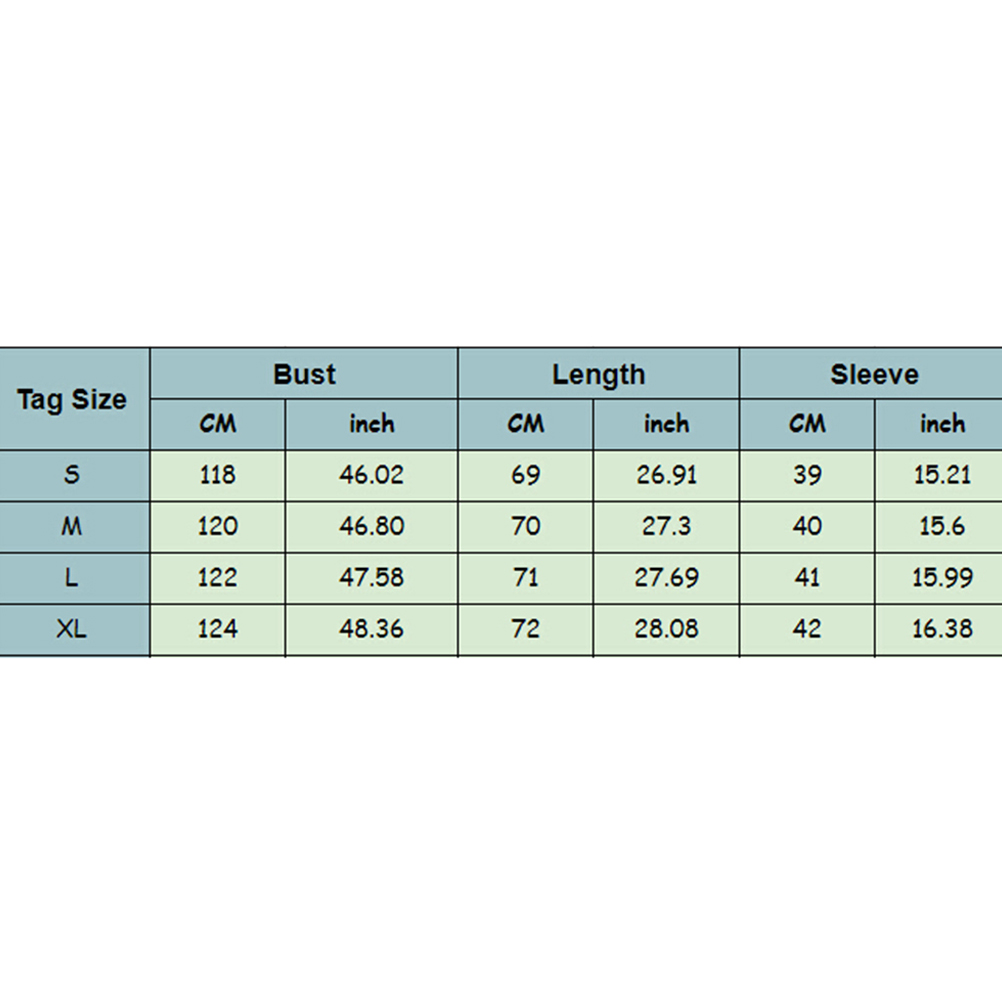Select the XL size row label
The image size is (1002, 1002).
click(x=72, y=629)
